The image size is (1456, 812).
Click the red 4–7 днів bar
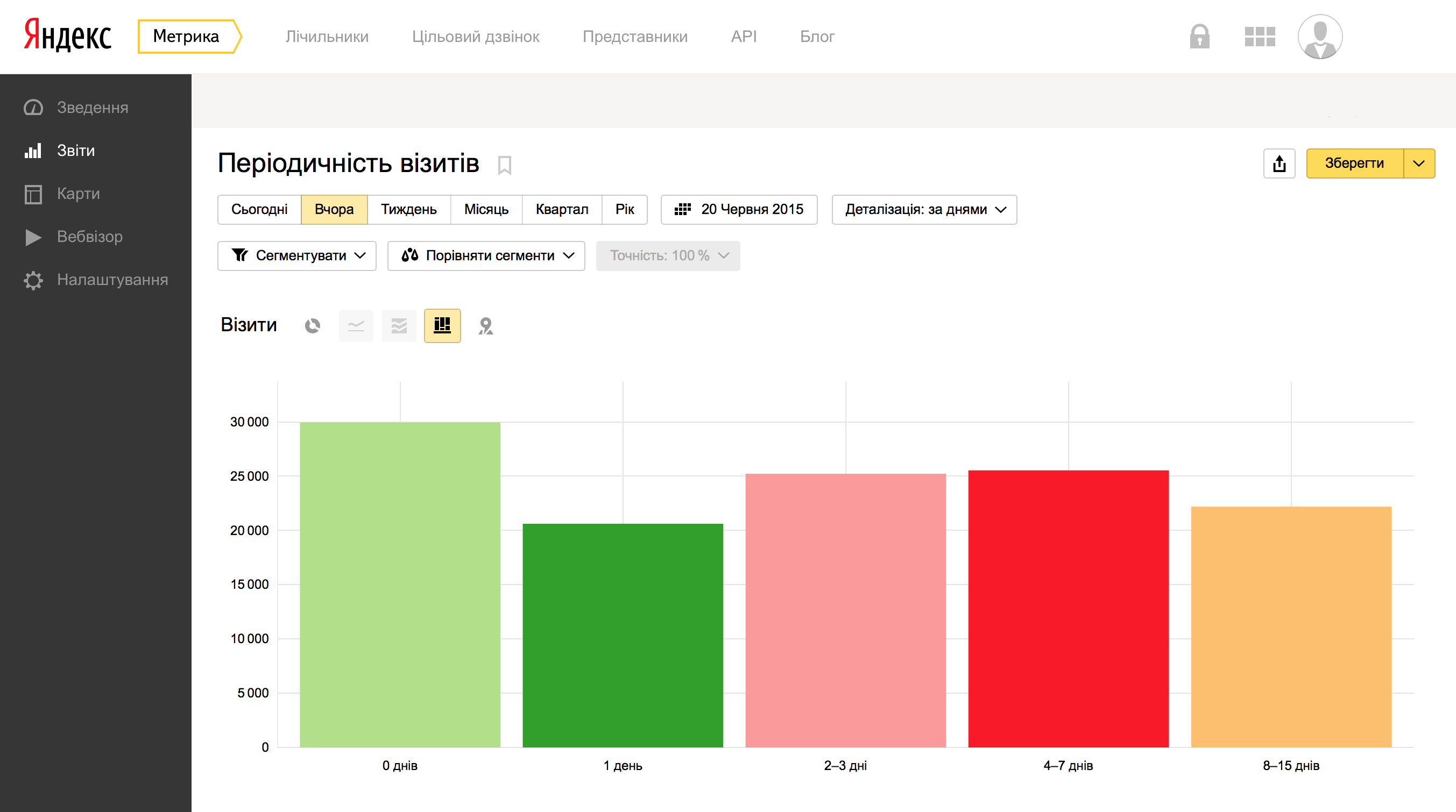tap(1068, 608)
